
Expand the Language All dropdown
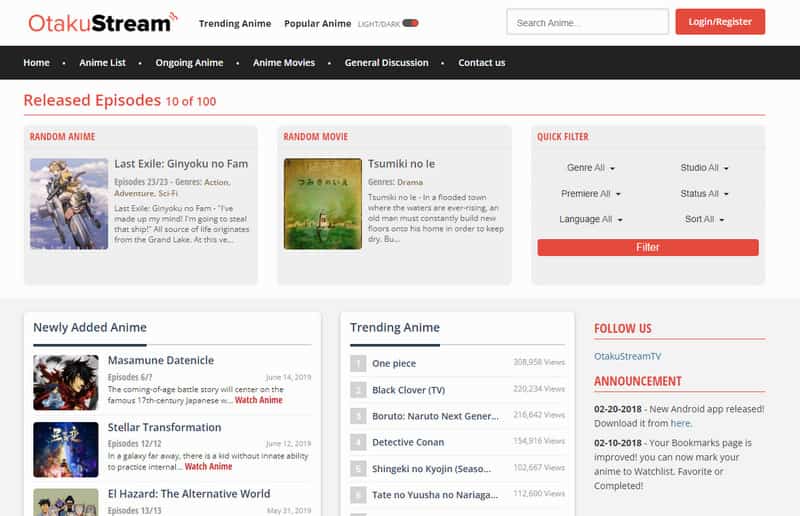[x=591, y=219]
